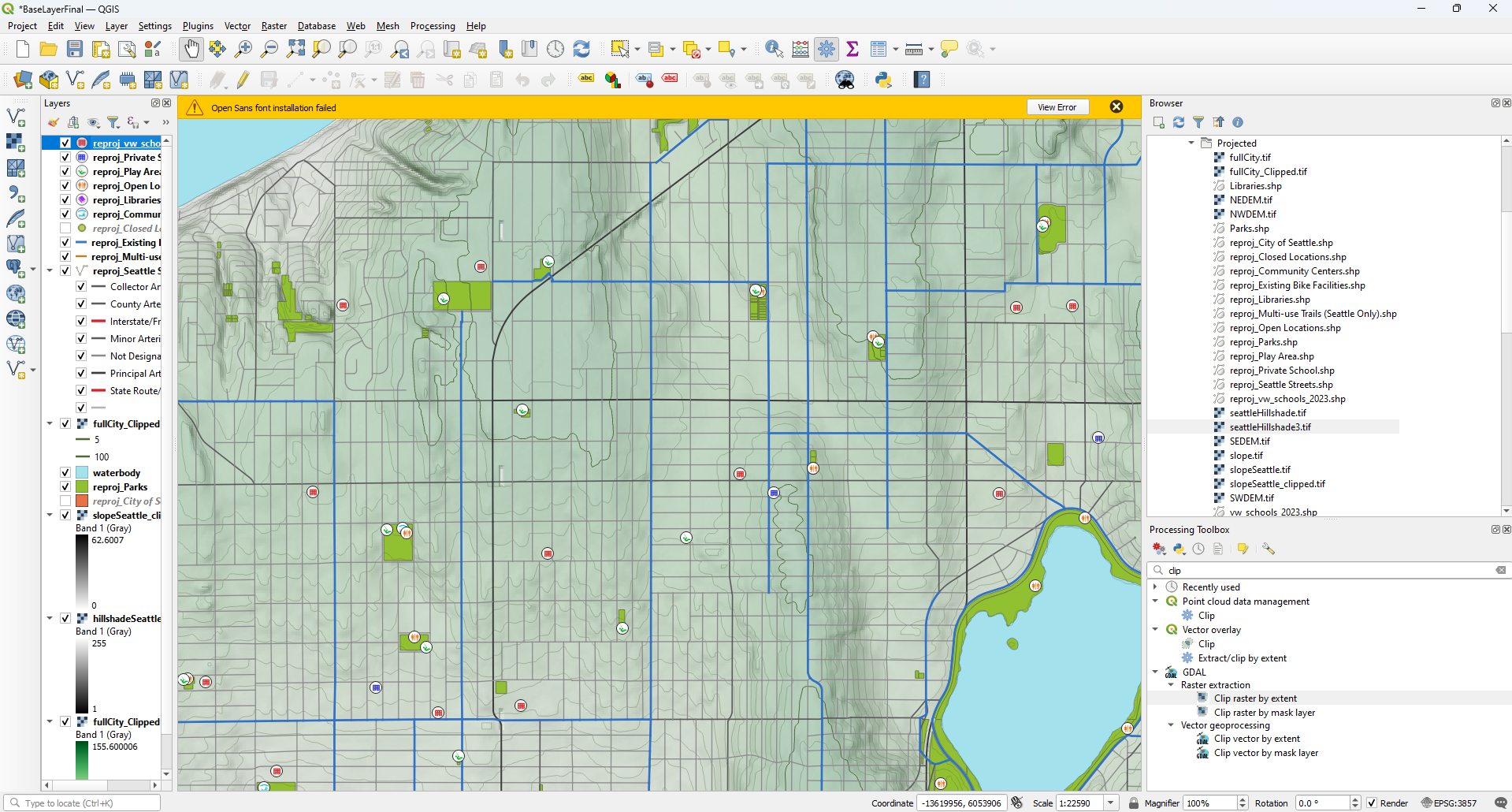
Task: Collapse the hillshadeSeattle layer legend
Action: point(50,619)
